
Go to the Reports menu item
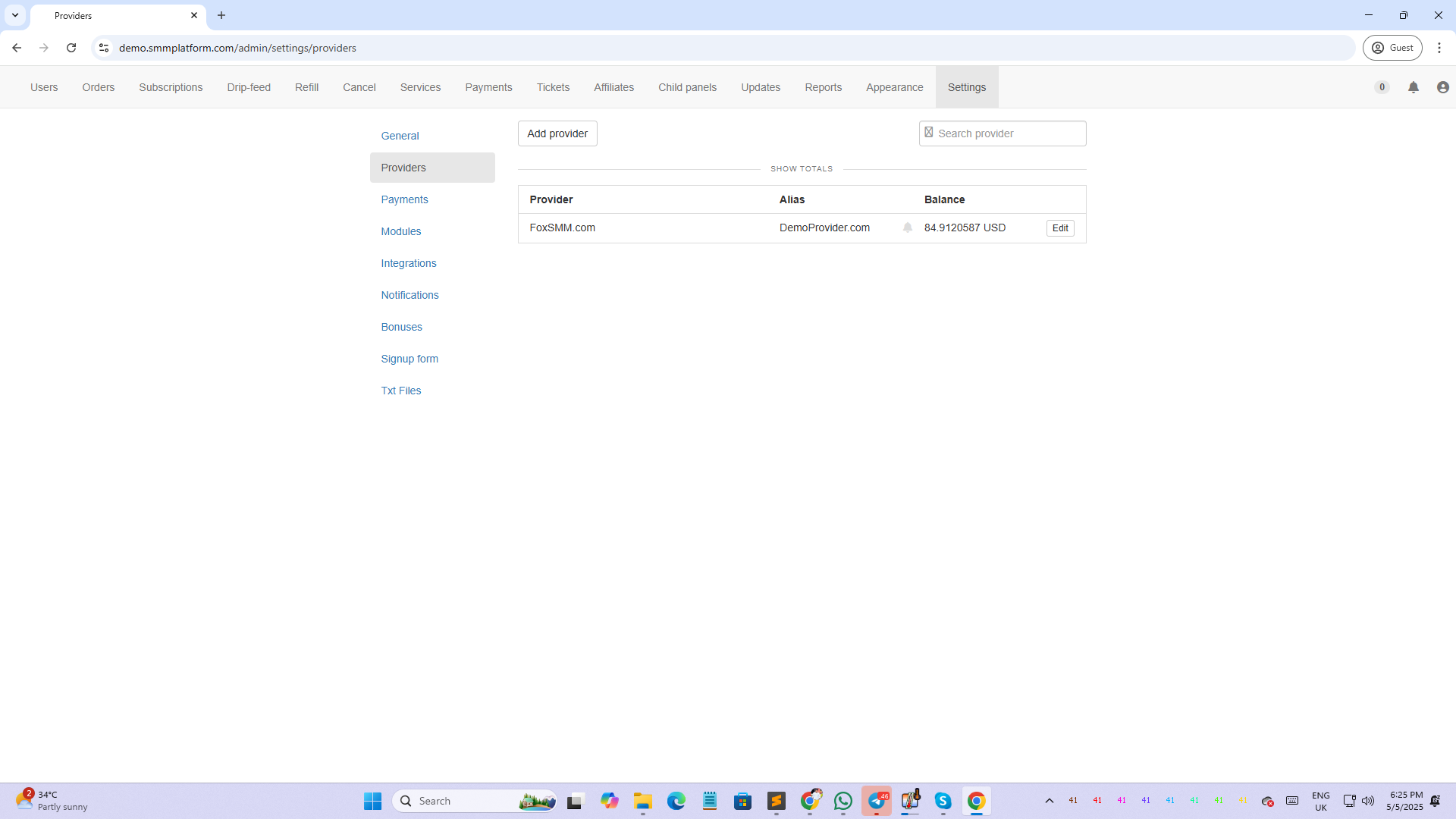pos(823,87)
